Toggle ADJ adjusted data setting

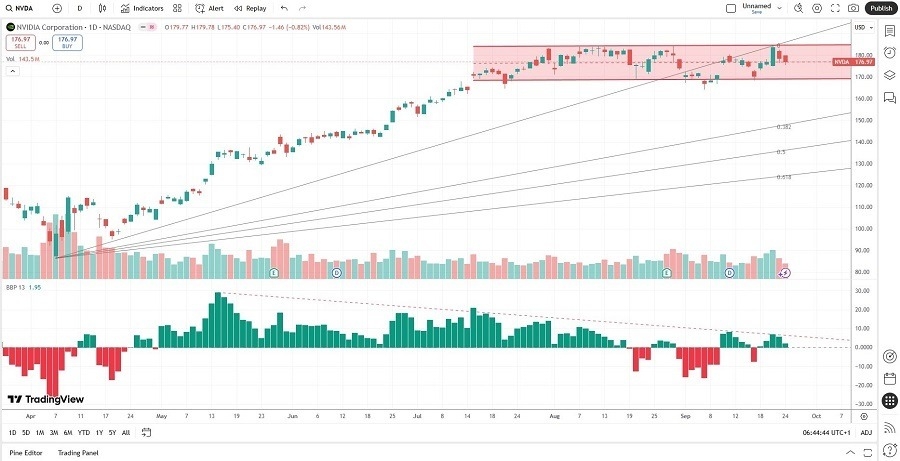(x=866, y=432)
